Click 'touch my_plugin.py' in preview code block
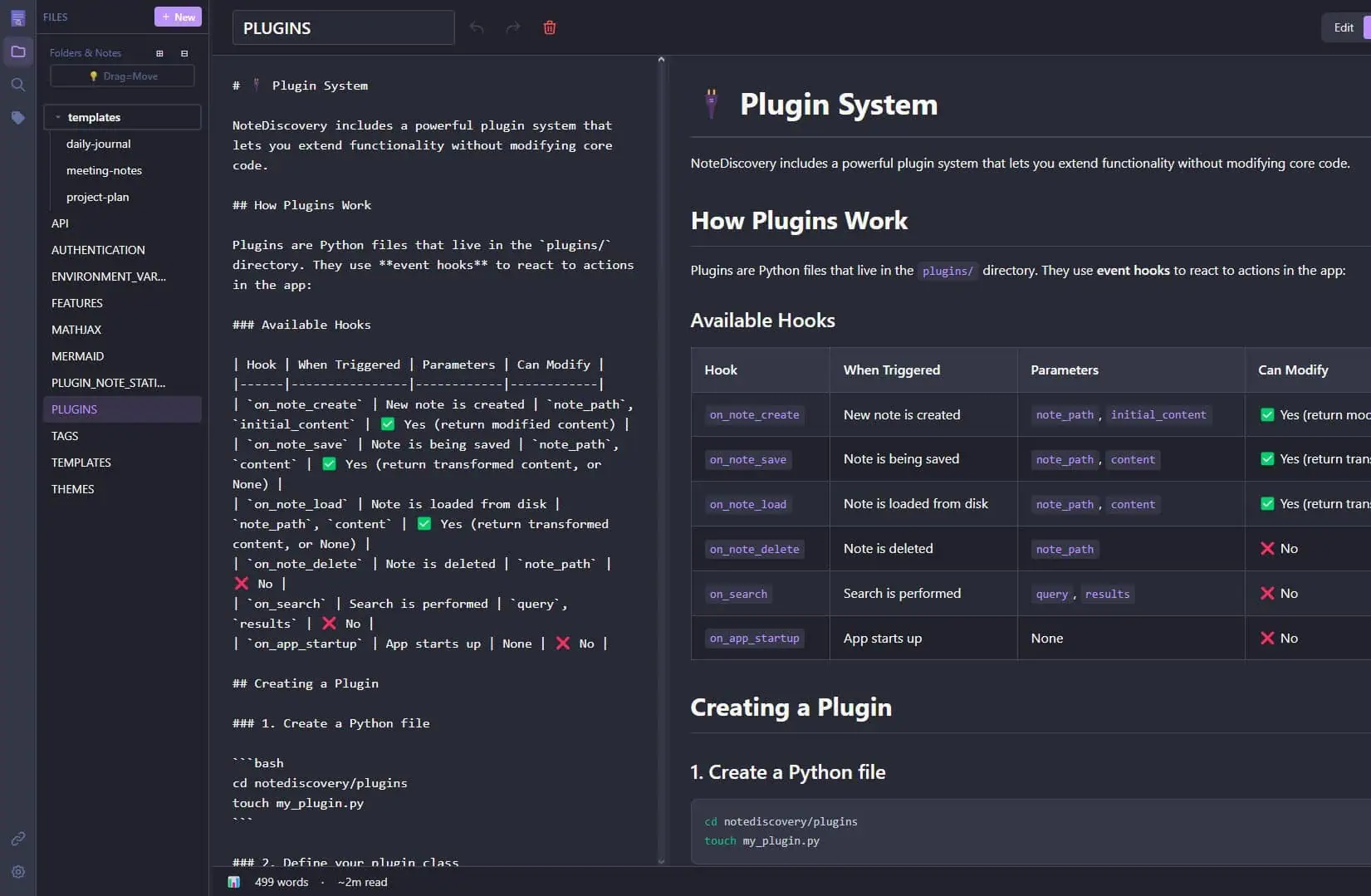Image resolution: width=1371 pixels, height=896 pixels. point(761,841)
